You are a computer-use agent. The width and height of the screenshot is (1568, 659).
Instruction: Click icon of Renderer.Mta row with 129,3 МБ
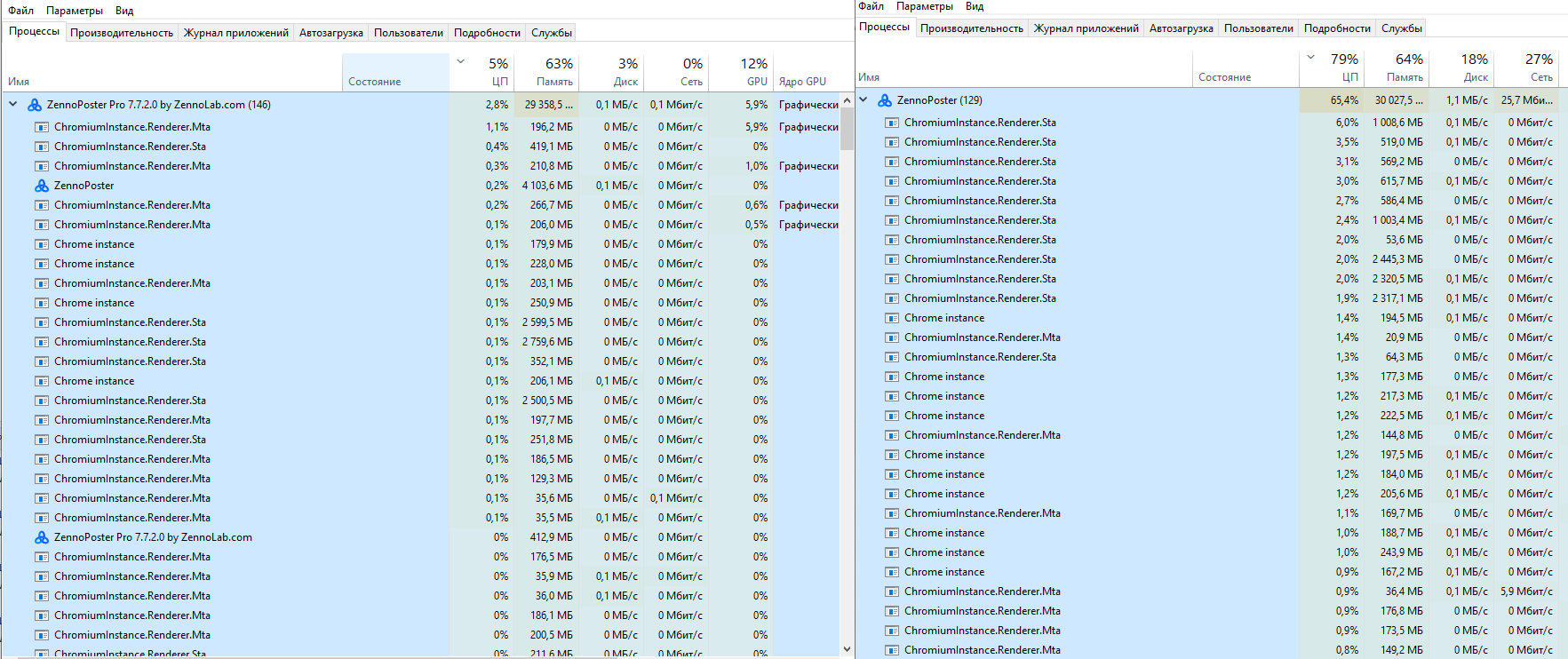[x=42, y=479]
